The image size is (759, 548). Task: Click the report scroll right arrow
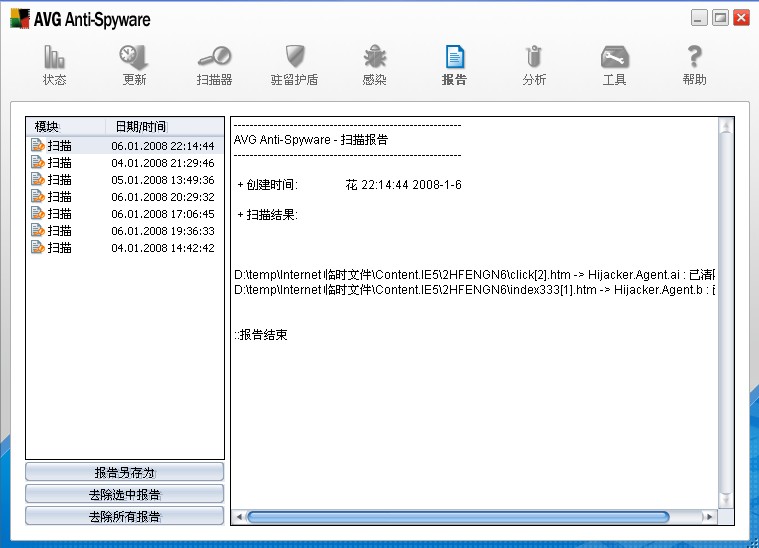(709, 517)
